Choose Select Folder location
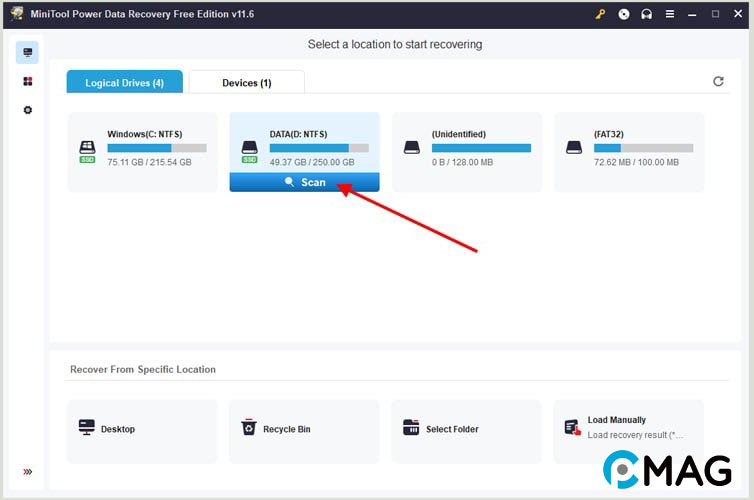 pyautogui.click(x=467, y=431)
